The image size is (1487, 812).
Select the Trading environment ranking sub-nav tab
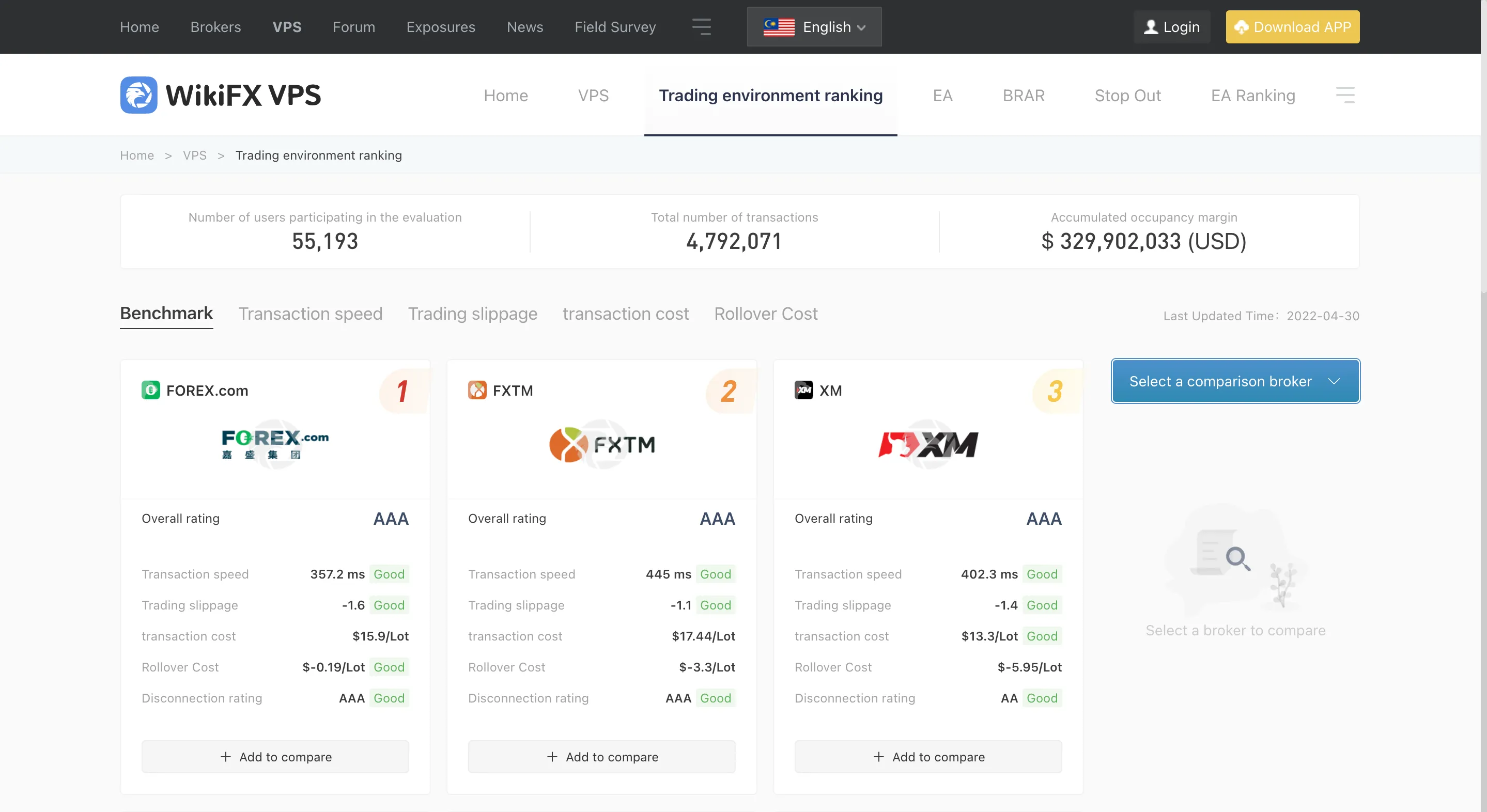(771, 95)
